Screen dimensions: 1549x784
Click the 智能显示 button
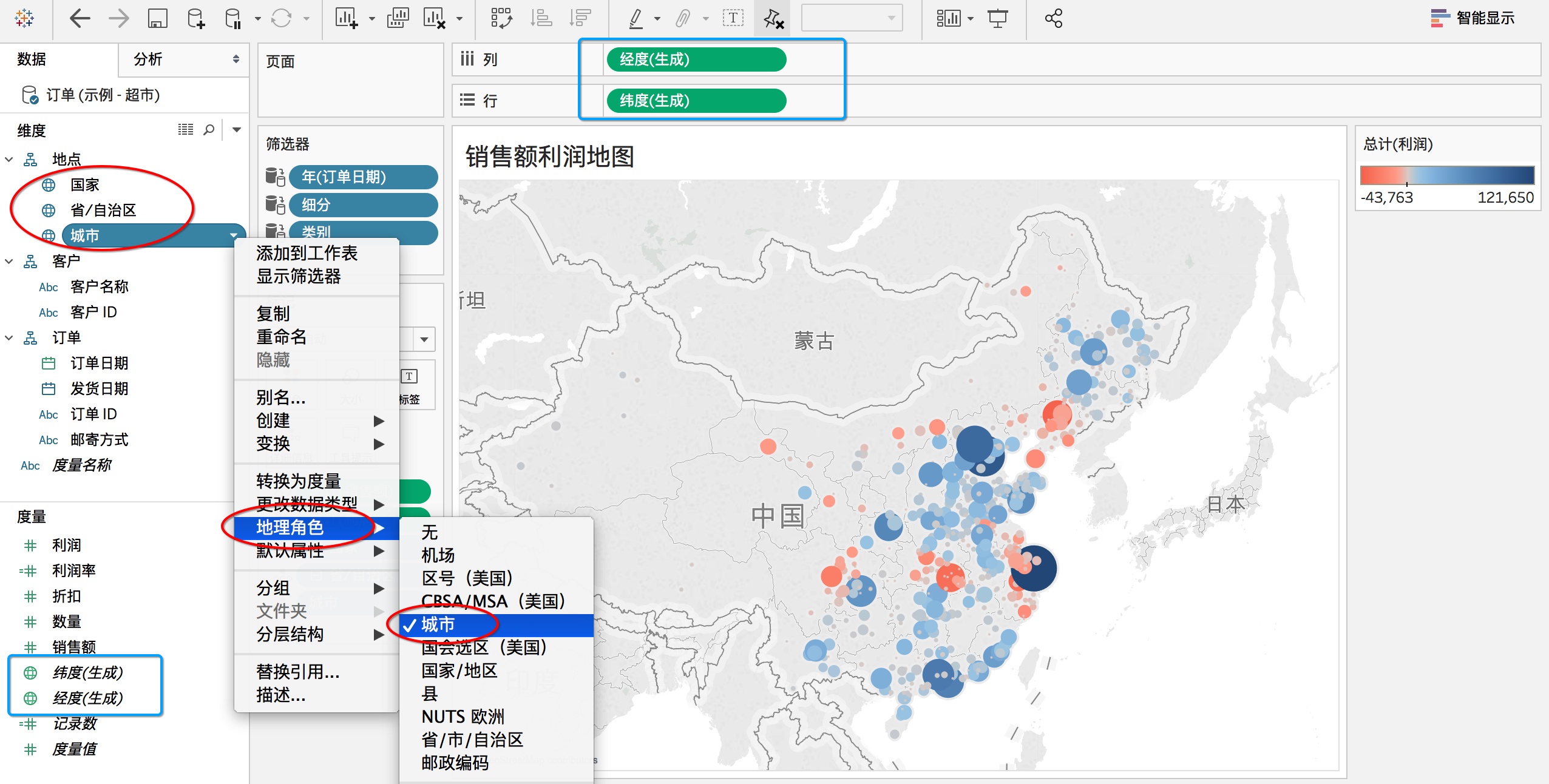(1472, 18)
